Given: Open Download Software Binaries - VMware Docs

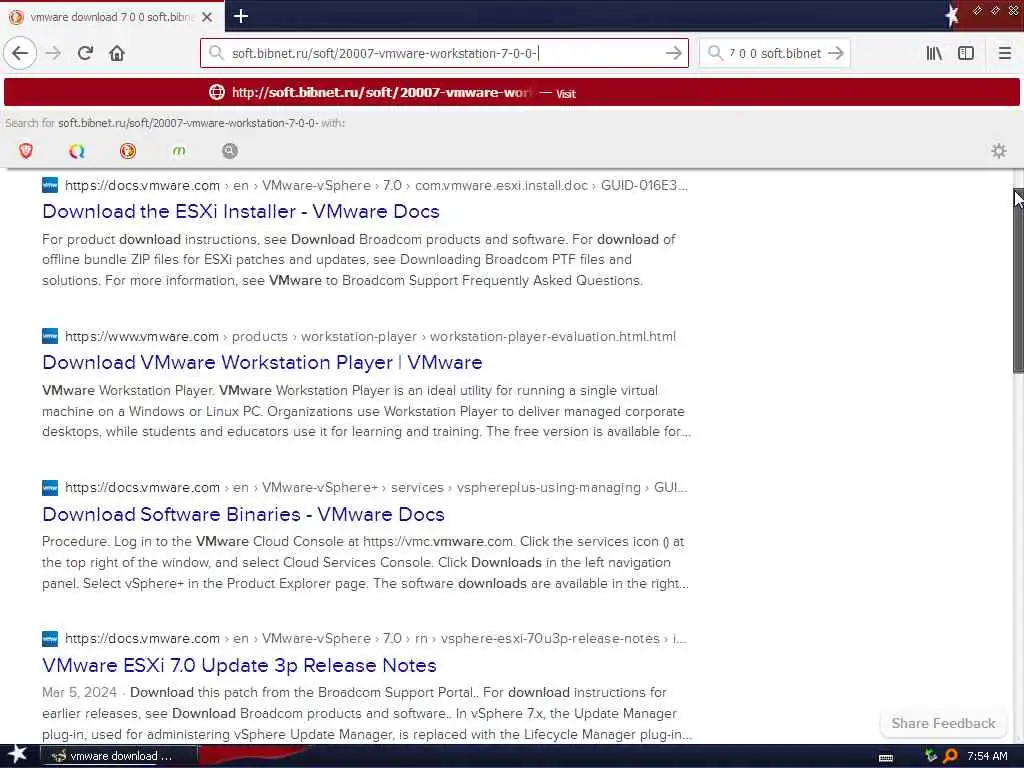Looking at the screenshot, I should 243,514.
